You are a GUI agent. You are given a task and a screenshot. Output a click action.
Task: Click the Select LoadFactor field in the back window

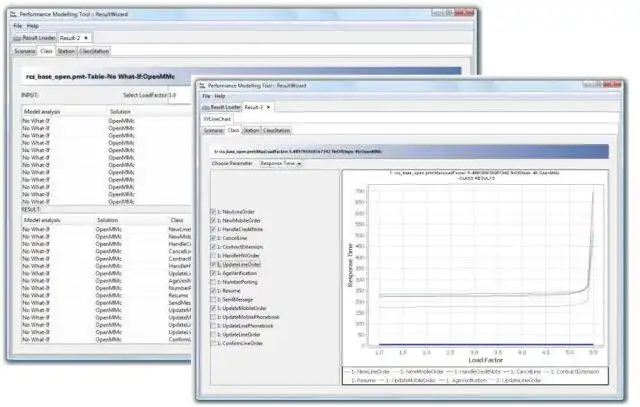pos(180,95)
